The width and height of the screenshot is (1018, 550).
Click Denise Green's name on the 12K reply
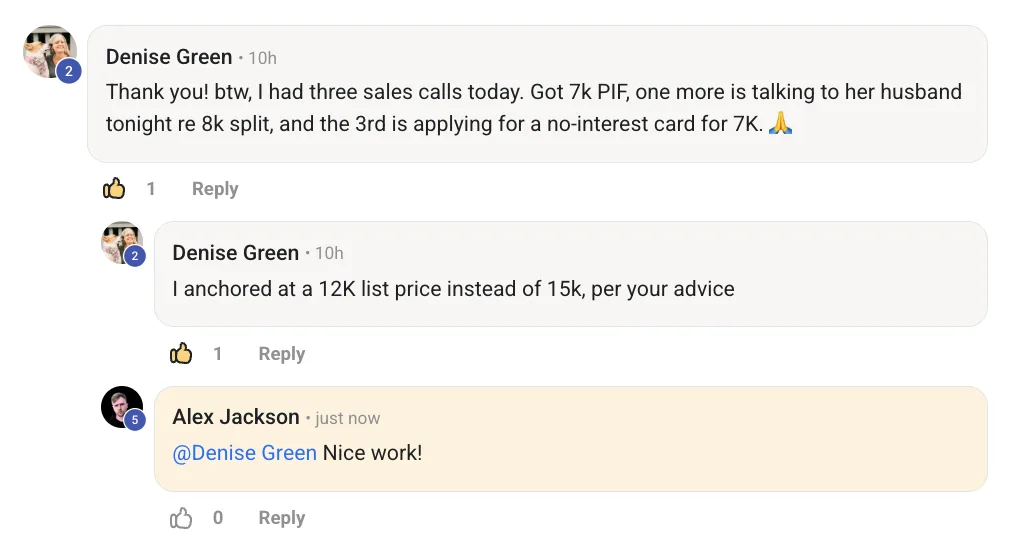[236, 253]
